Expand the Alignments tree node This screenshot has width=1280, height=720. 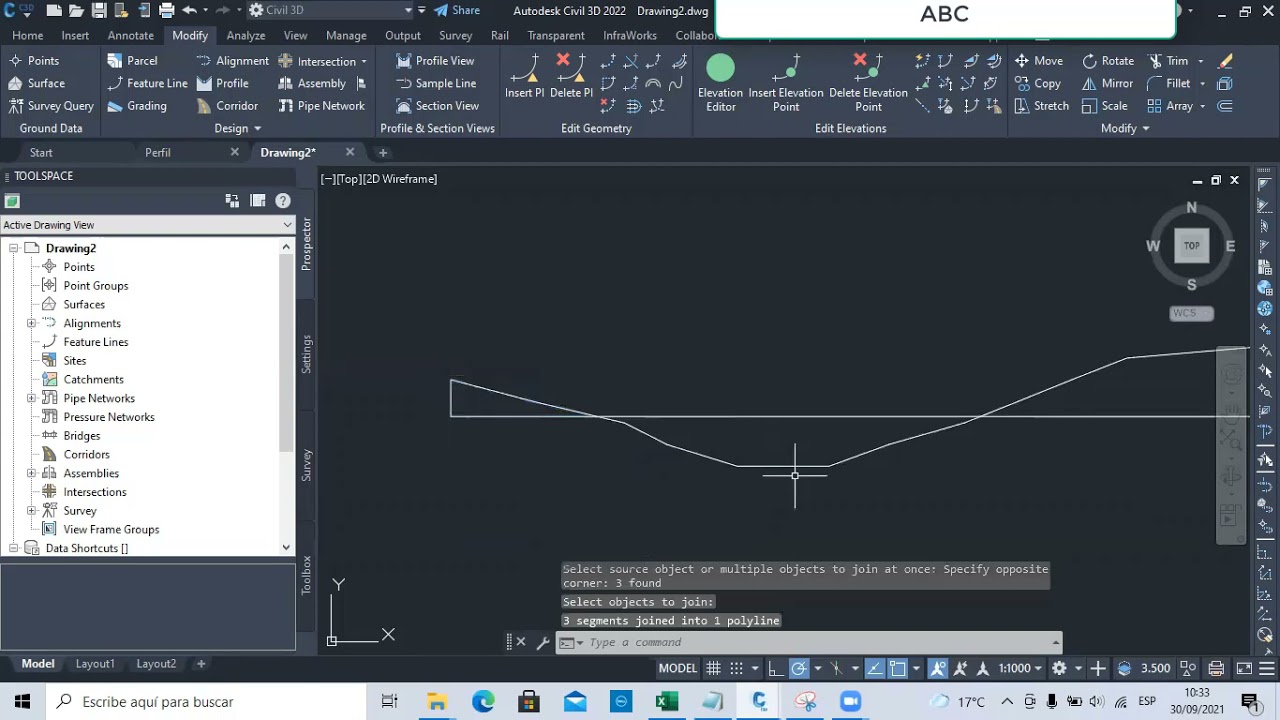(31, 323)
